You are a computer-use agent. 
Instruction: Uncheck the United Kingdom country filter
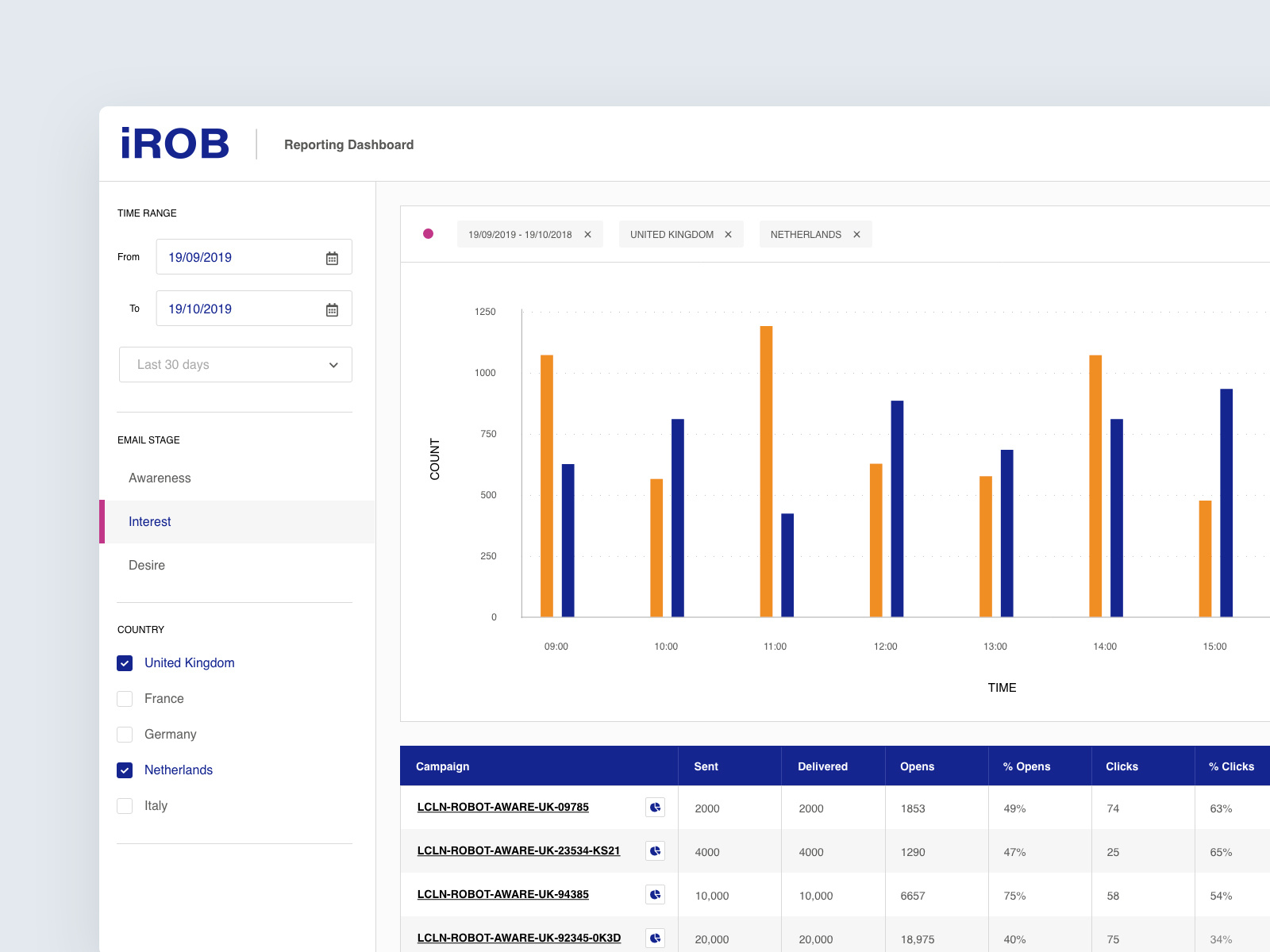(x=125, y=662)
